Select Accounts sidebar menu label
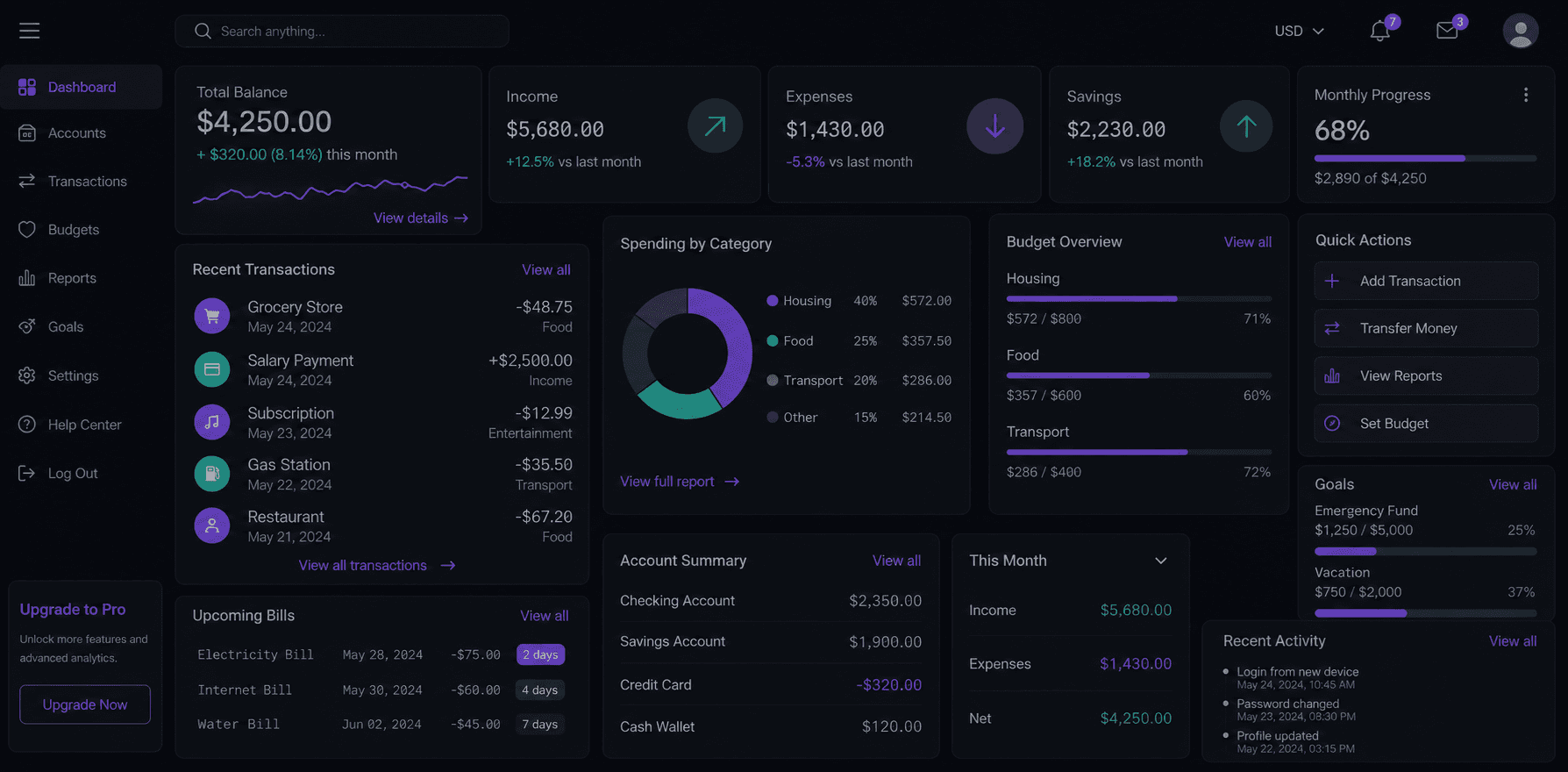This screenshot has height=772, width=1568. tap(77, 133)
